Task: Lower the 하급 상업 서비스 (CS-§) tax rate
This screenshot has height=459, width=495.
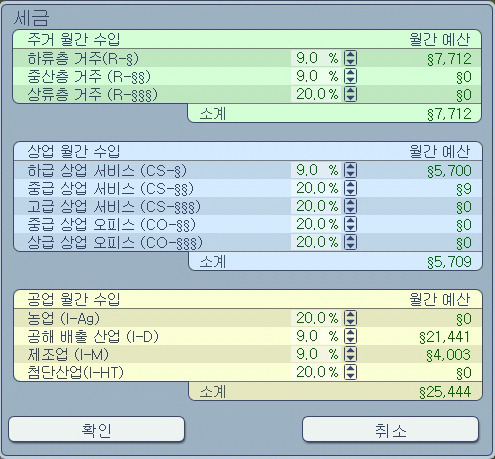Action: click(x=350, y=174)
